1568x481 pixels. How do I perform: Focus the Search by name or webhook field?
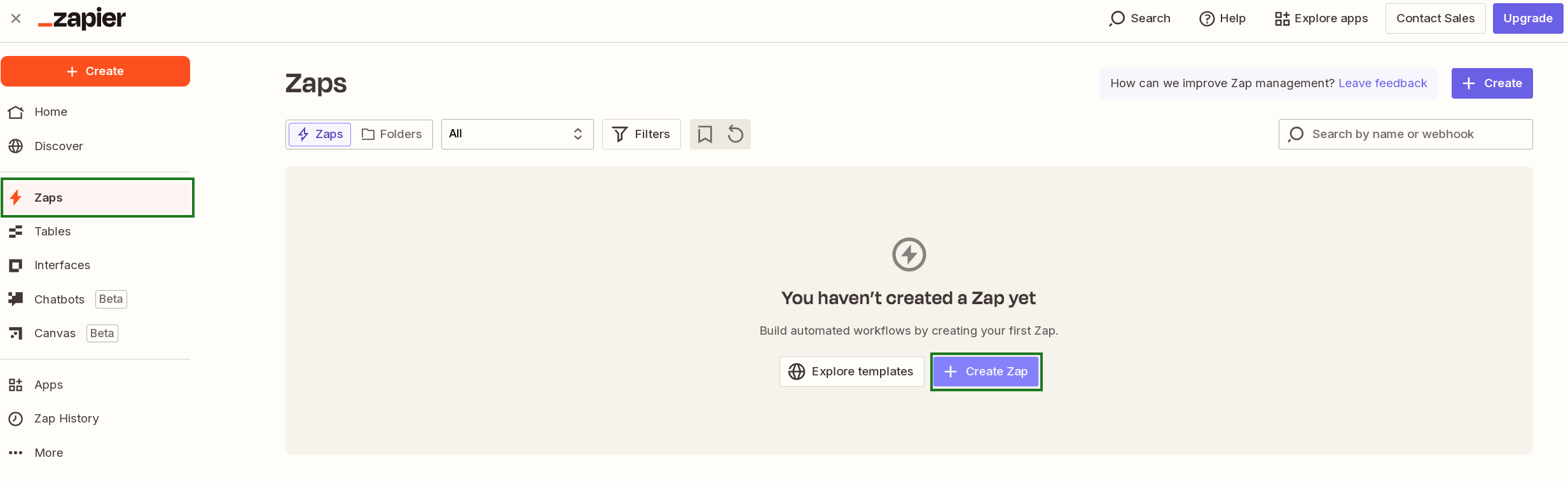click(1405, 134)
